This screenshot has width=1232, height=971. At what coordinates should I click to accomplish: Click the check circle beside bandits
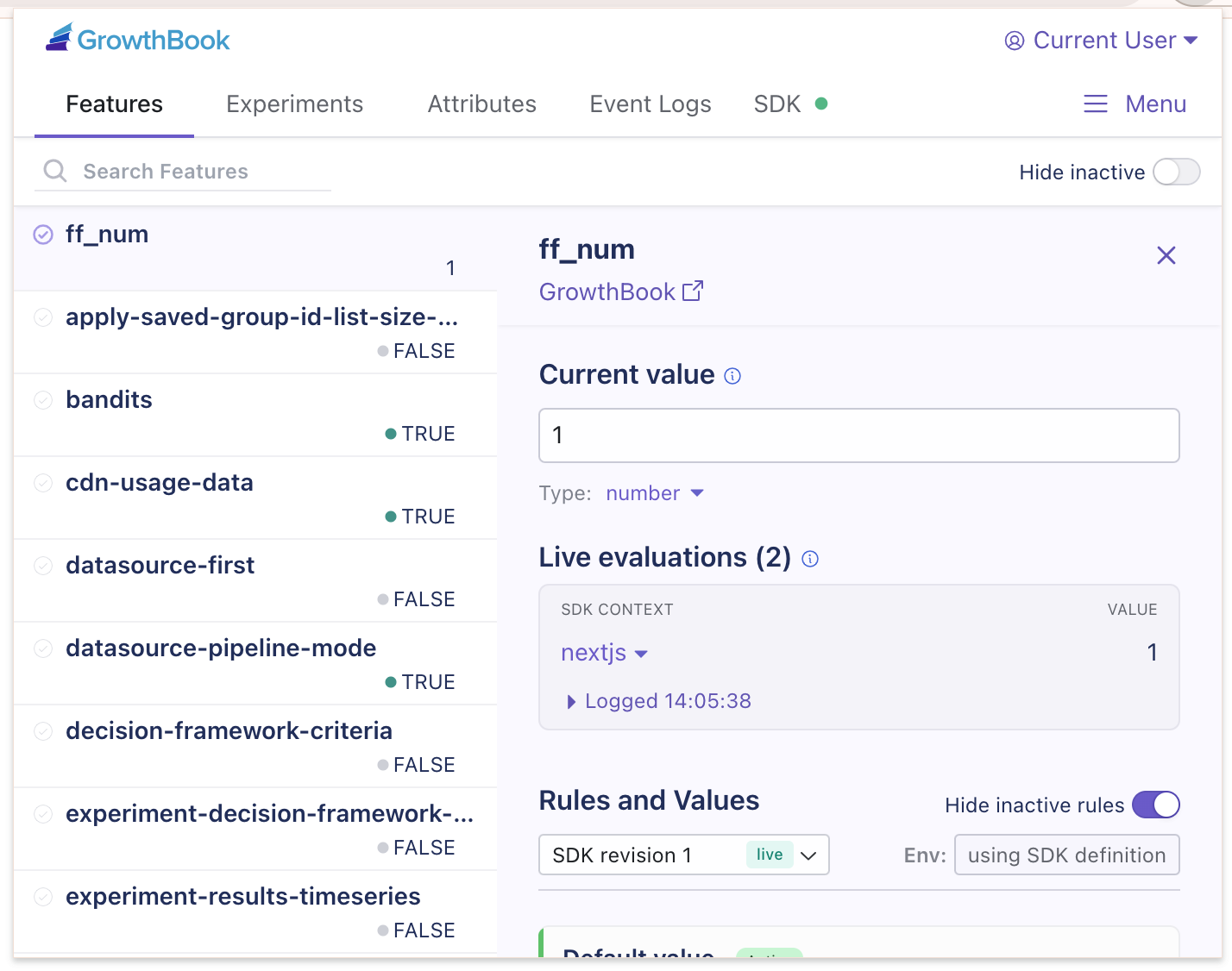(43, 400)
